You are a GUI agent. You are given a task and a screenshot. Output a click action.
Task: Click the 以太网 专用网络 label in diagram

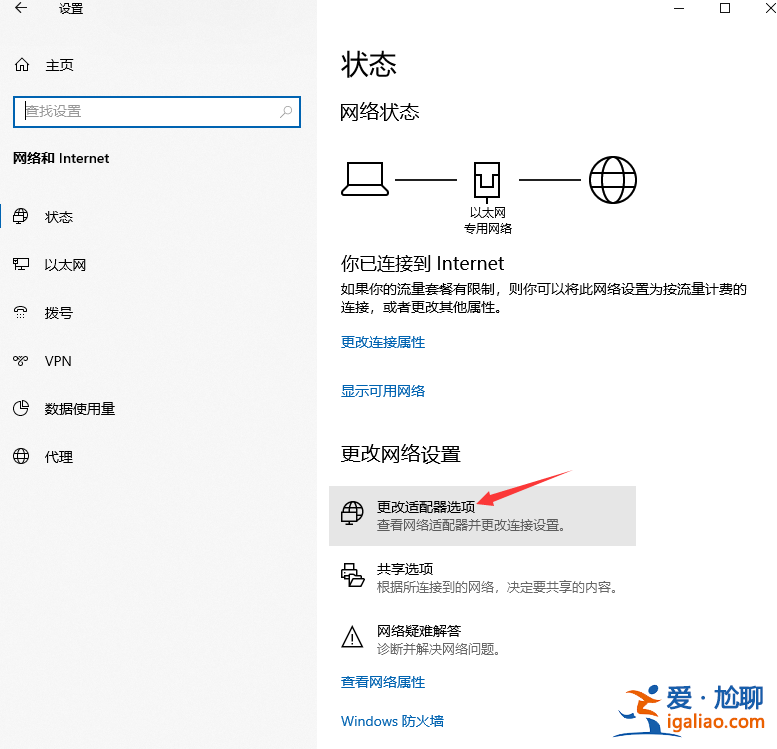click(488, 221)
